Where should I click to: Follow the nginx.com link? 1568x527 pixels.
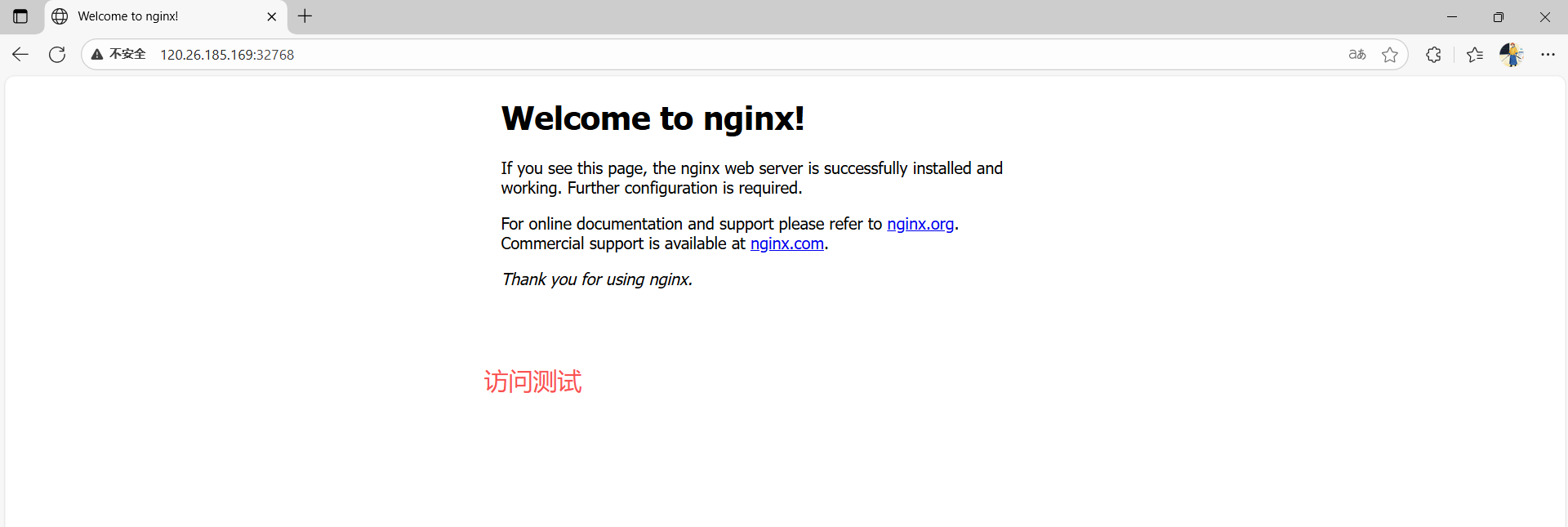[787, 243]
